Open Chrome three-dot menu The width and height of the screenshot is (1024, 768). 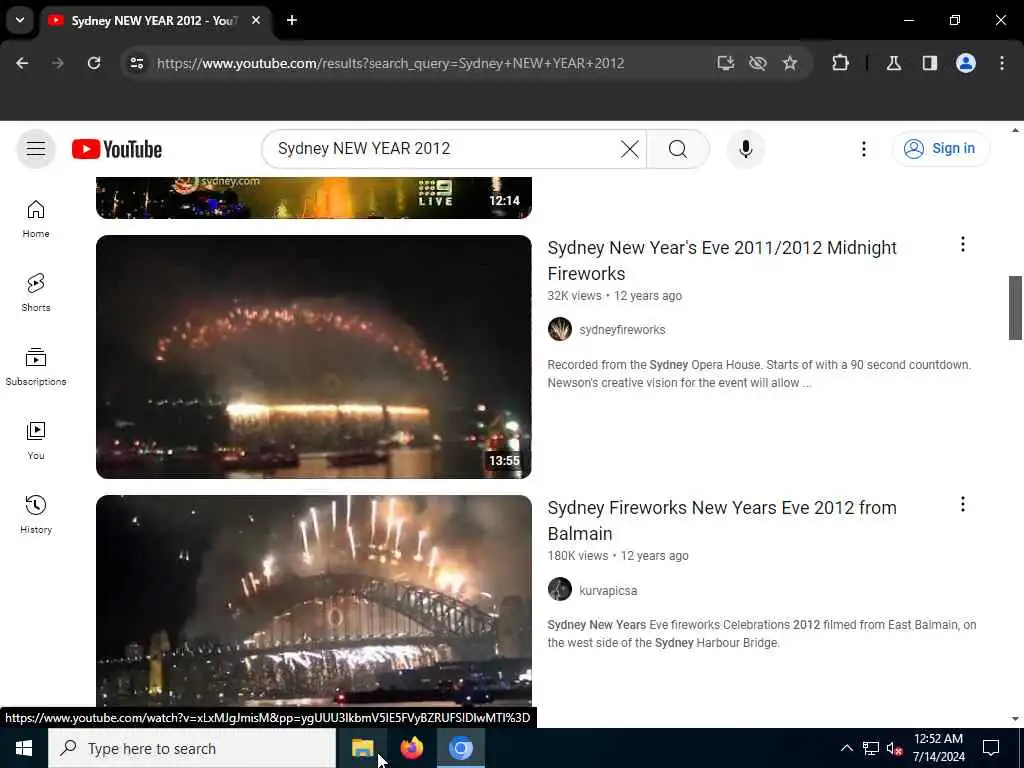[x=1001, y=63]
